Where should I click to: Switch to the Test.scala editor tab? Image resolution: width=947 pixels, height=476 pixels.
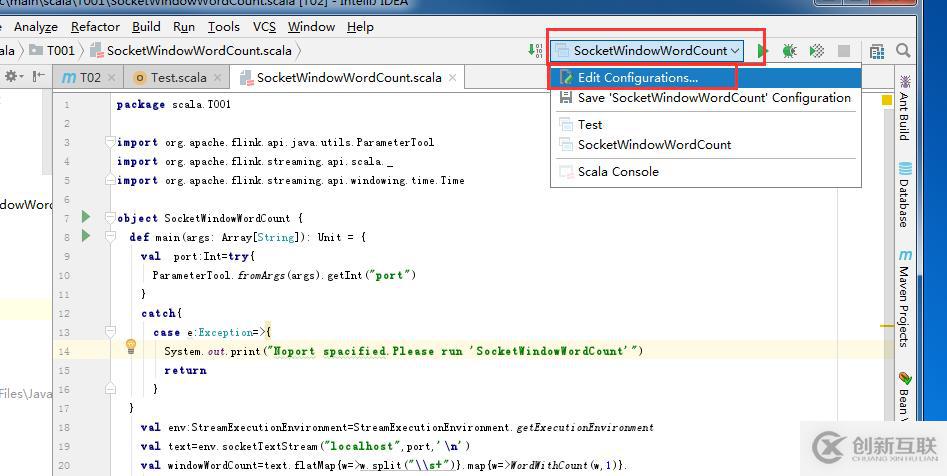[x=176, y=78]
